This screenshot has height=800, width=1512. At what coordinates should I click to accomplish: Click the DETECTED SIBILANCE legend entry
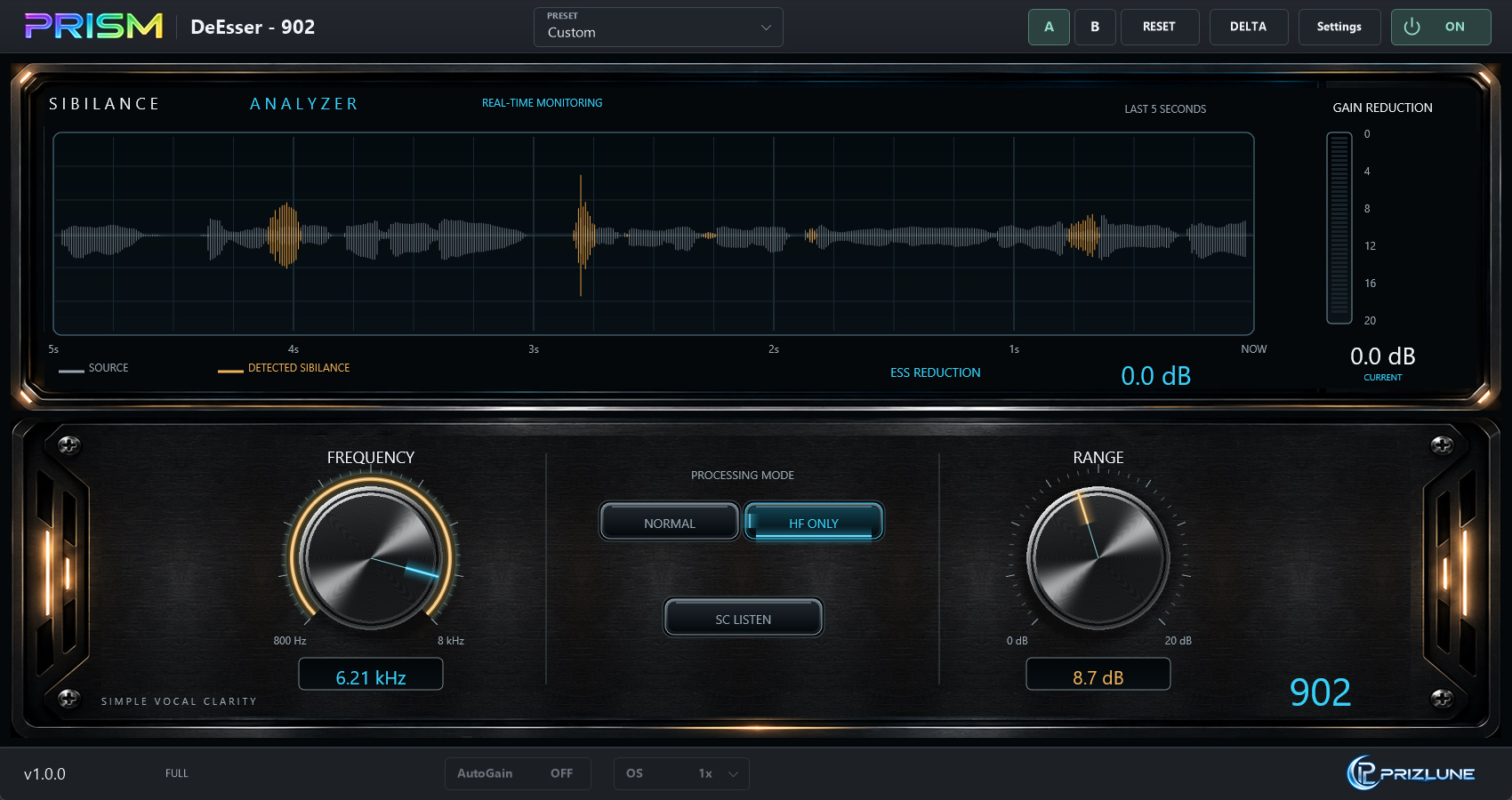click(x=284, y=368)
